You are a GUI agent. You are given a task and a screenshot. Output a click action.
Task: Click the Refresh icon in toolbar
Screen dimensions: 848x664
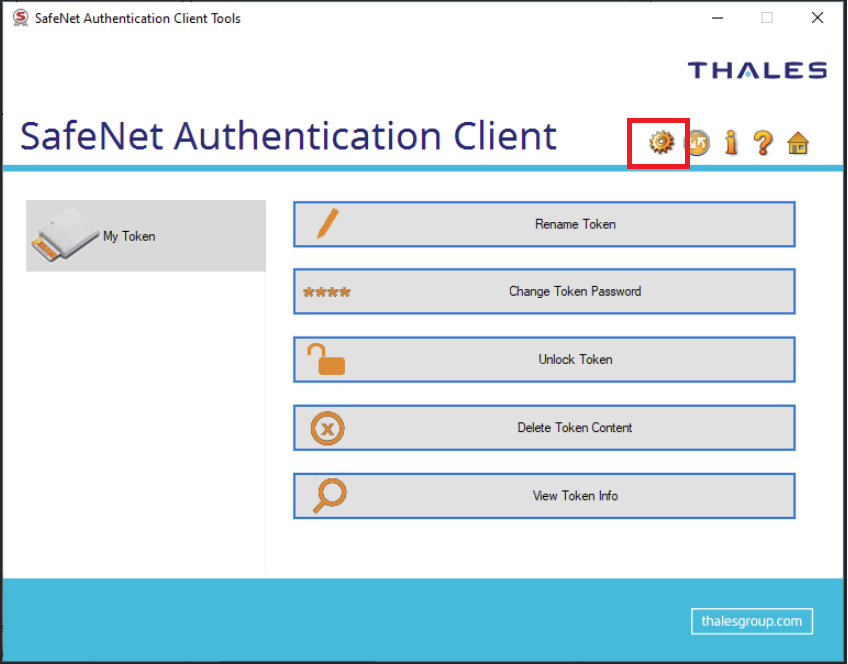pyautogui.click(x=697, y=143)
